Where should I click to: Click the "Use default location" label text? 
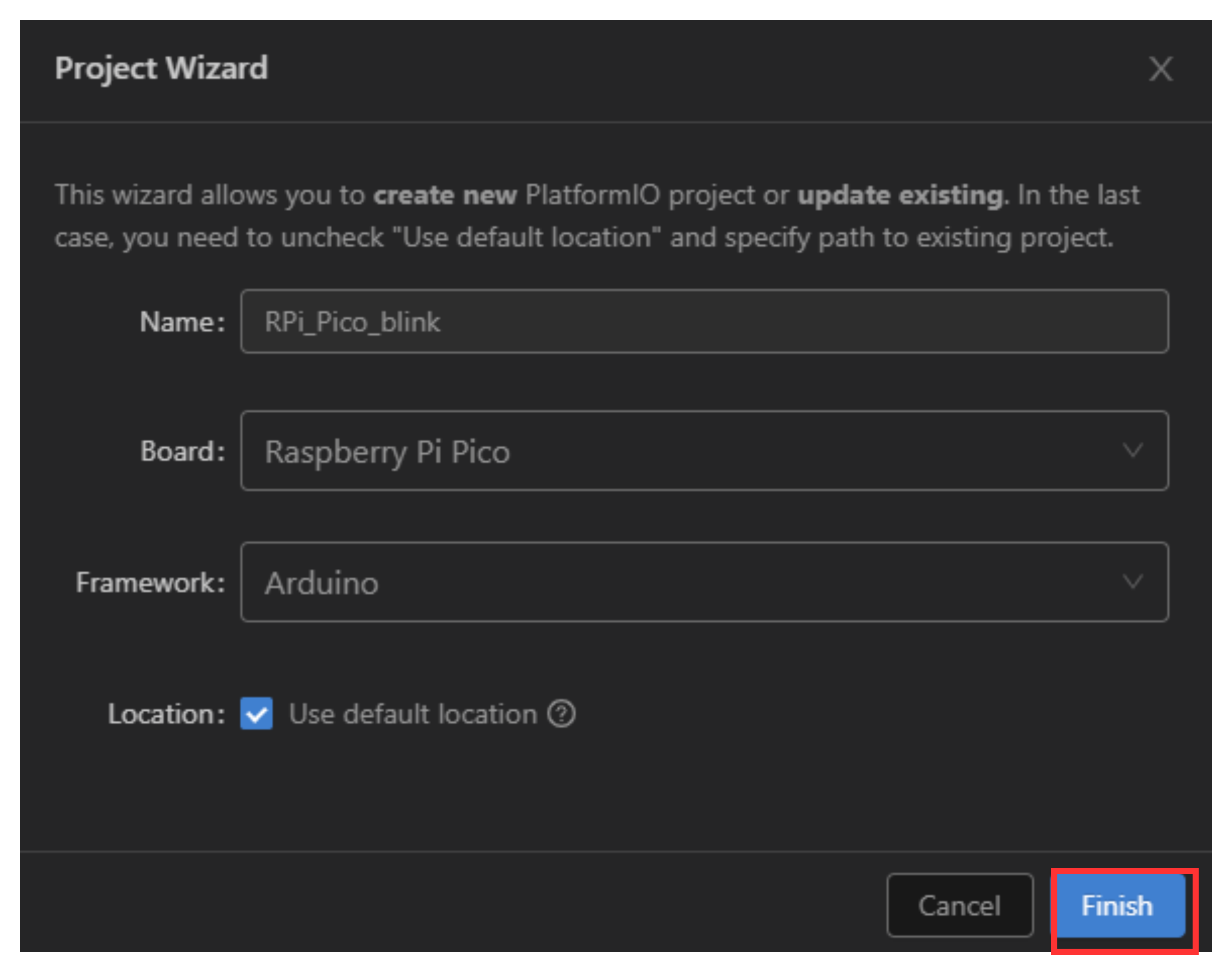tap(413, 714)
